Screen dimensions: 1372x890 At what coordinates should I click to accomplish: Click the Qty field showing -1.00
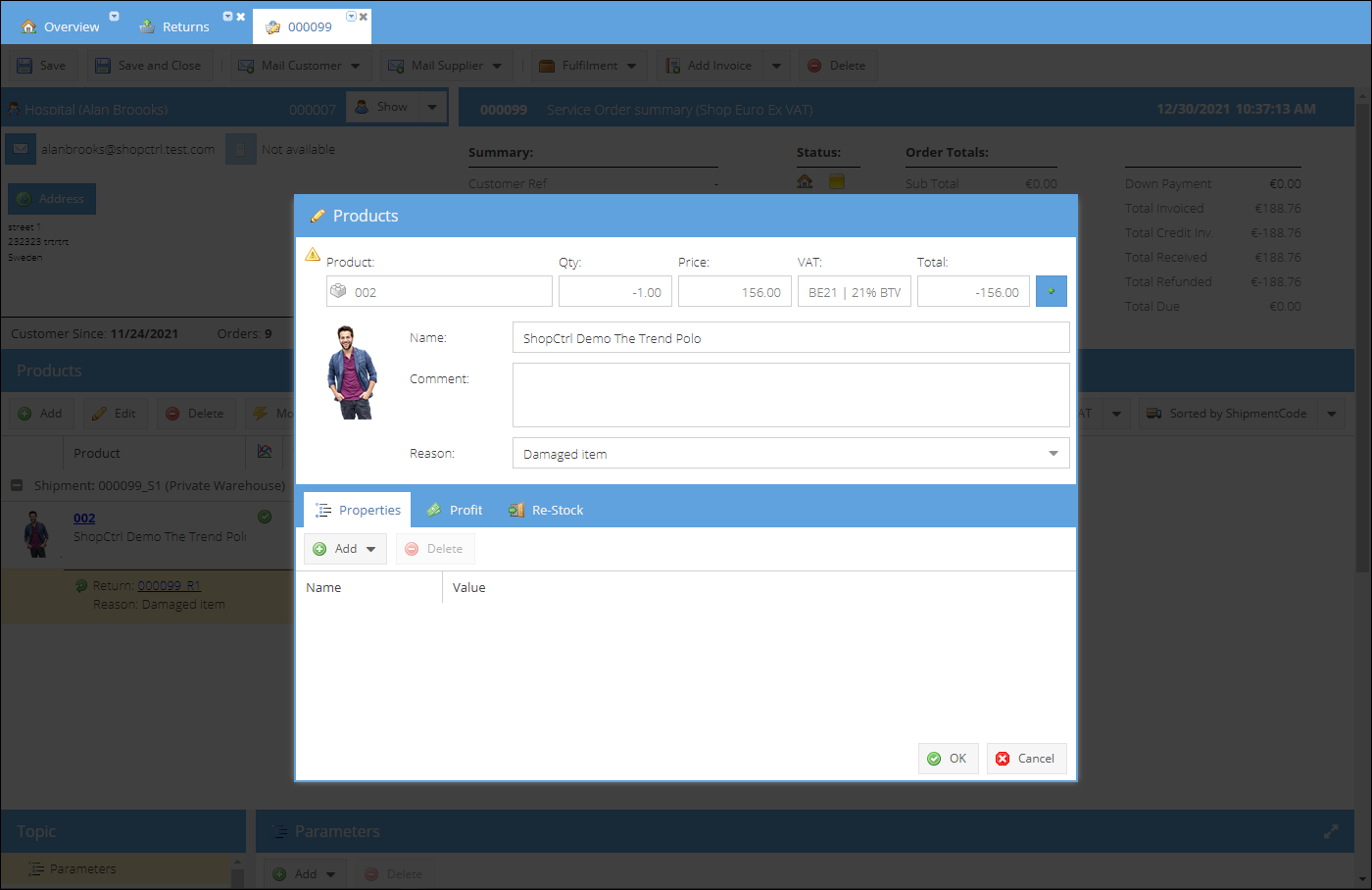coord(614,292)
